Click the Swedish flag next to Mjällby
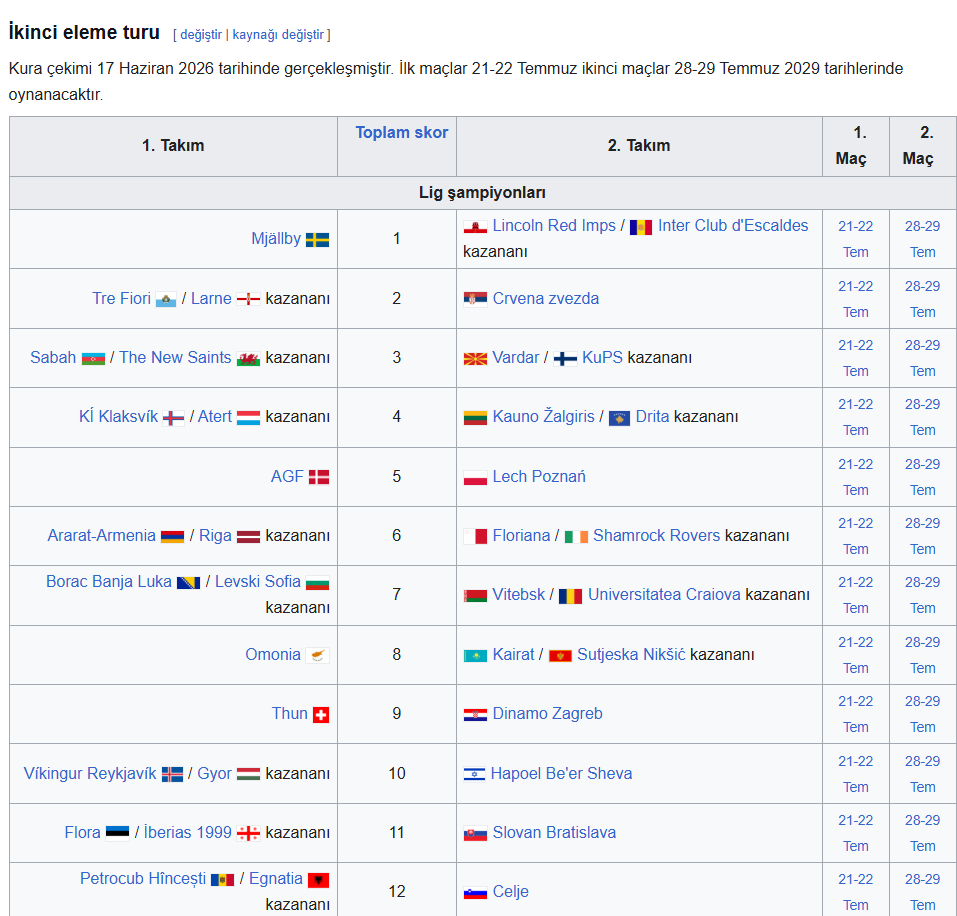Image resolution: width=957 pixels, height=916 pixels. click(x=317, y=239)
